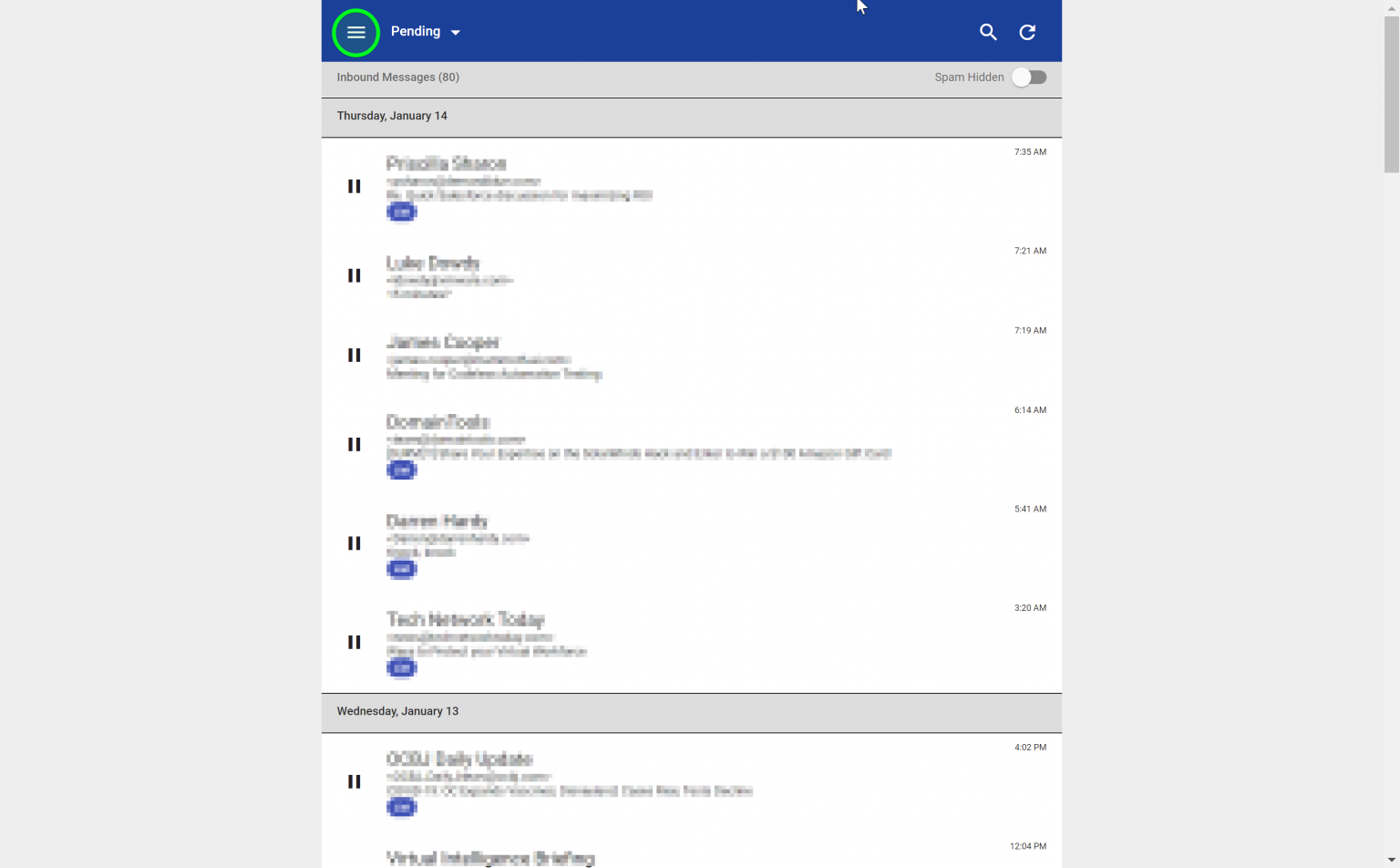Click the Thursday, January 14 date header
The height and width of the screenshot is (868, 1400).
point(392,116)
